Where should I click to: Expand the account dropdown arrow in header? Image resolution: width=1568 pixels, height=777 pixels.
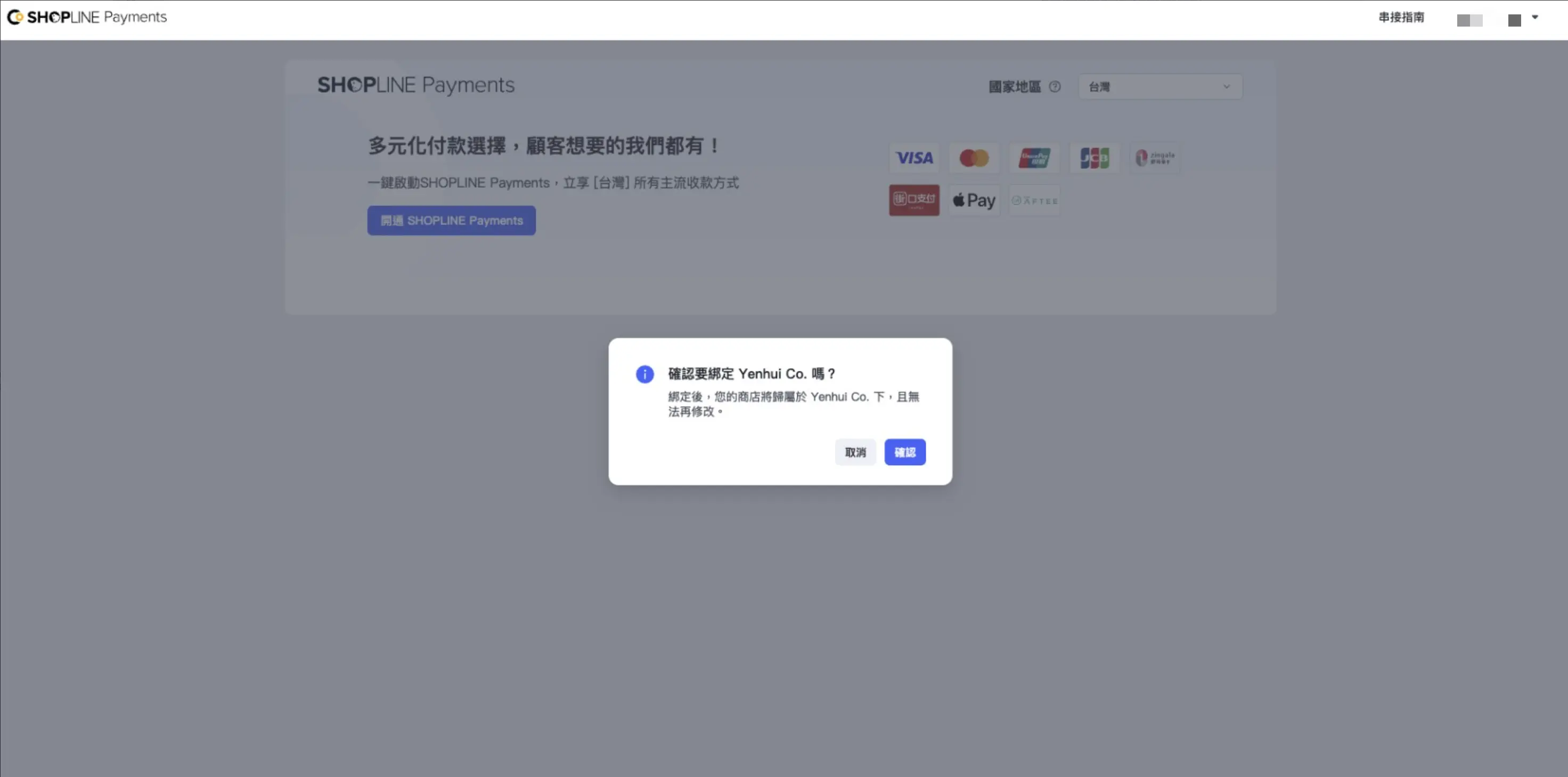[1534, 17]
